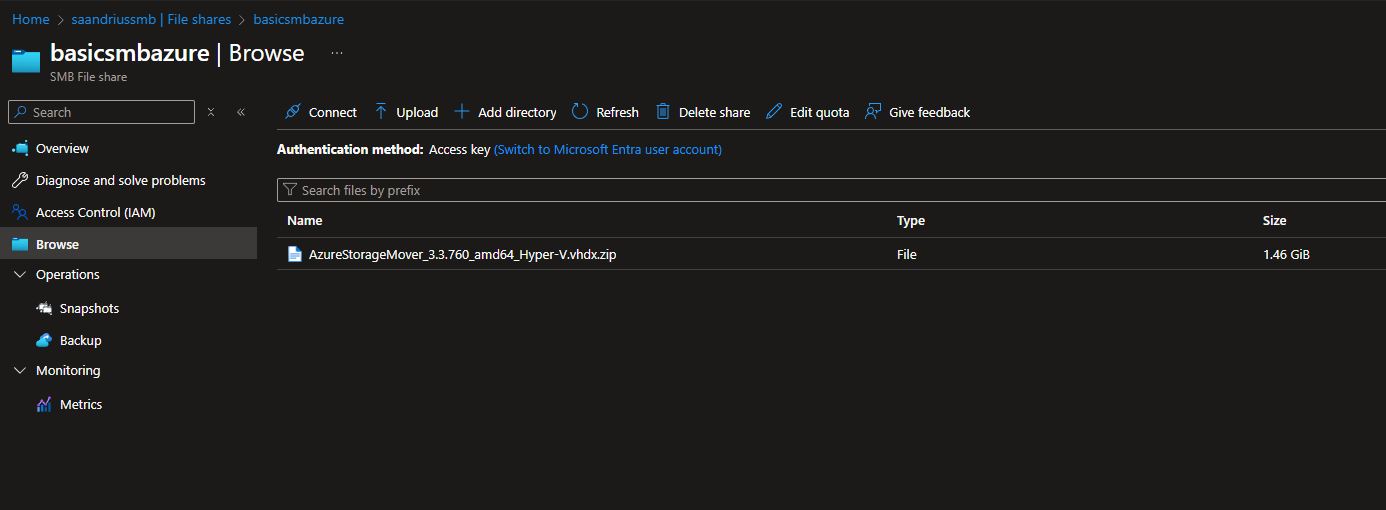This screenshot has width=1386, height=510.
Task: Click the Give feedback button label
Action: coord(929,113)
